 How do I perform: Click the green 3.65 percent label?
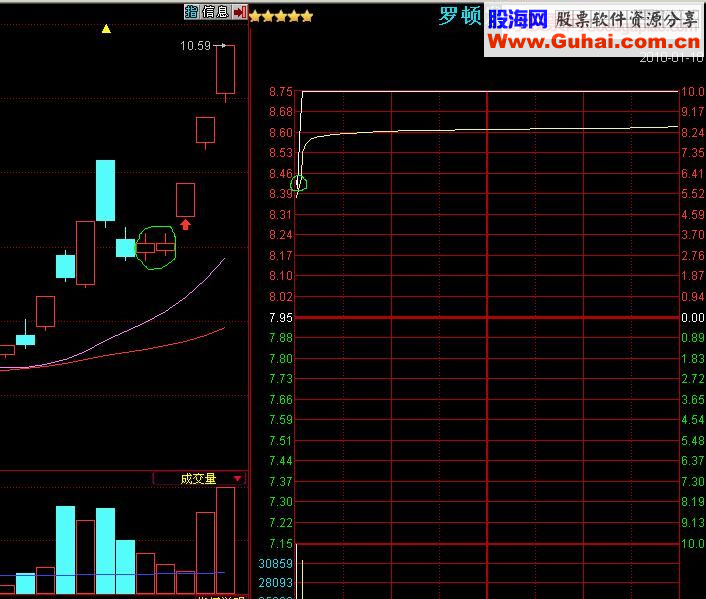(693, 400)
